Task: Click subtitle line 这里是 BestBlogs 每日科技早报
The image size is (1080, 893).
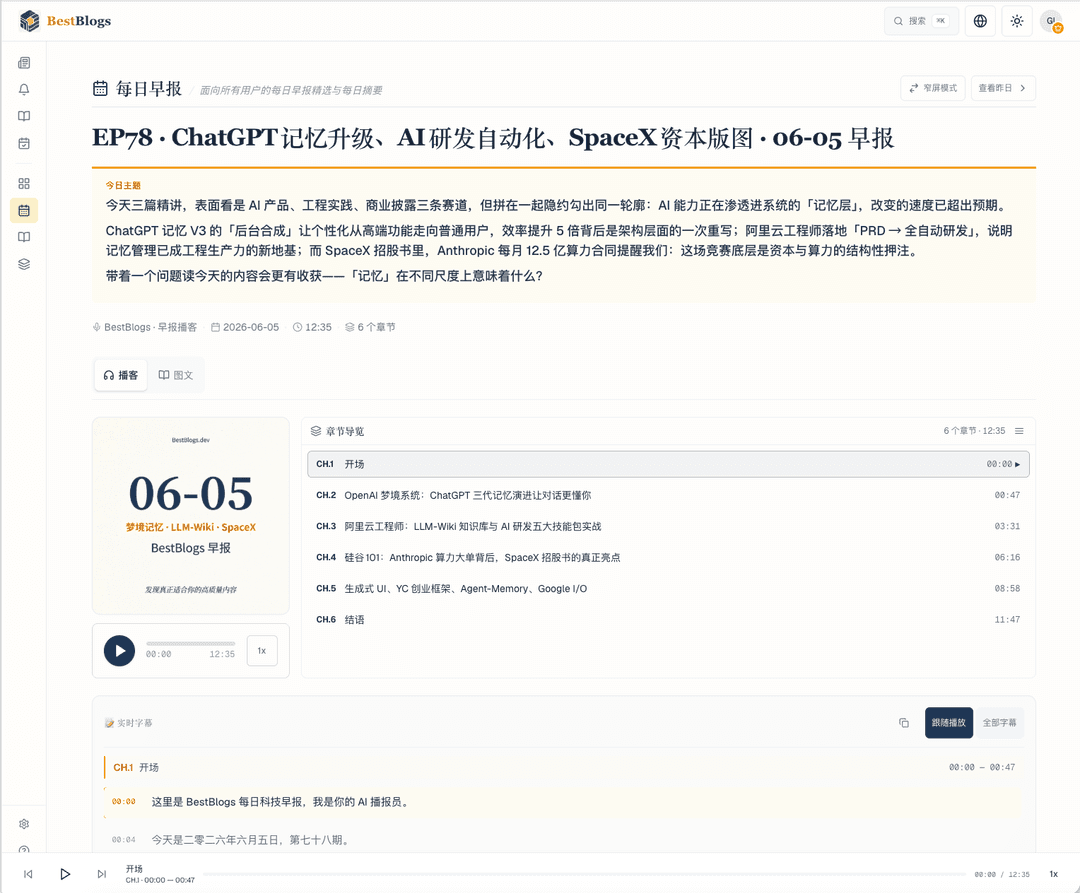Action: (563, 802)
